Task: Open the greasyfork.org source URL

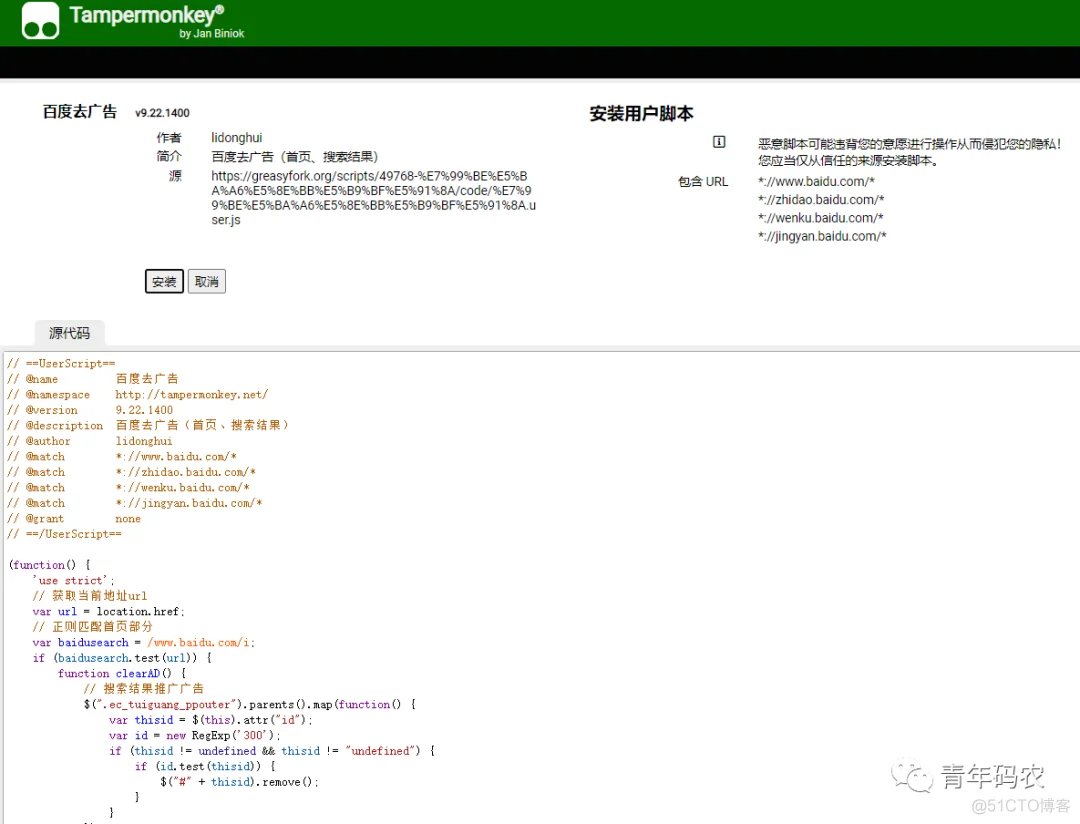Action: point(373,198)
